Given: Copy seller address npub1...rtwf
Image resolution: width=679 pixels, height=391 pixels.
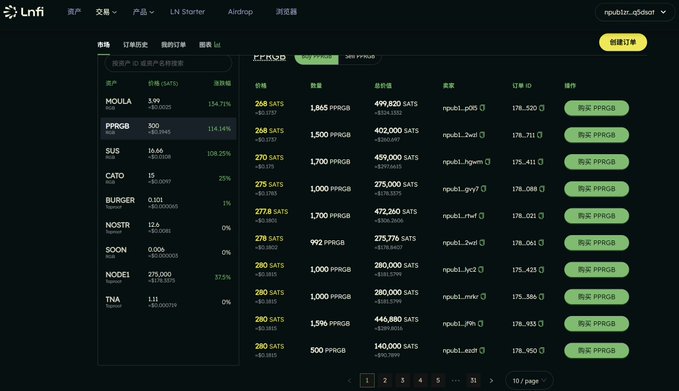Looking at the screenshot, I should click(x=482, y=216).
